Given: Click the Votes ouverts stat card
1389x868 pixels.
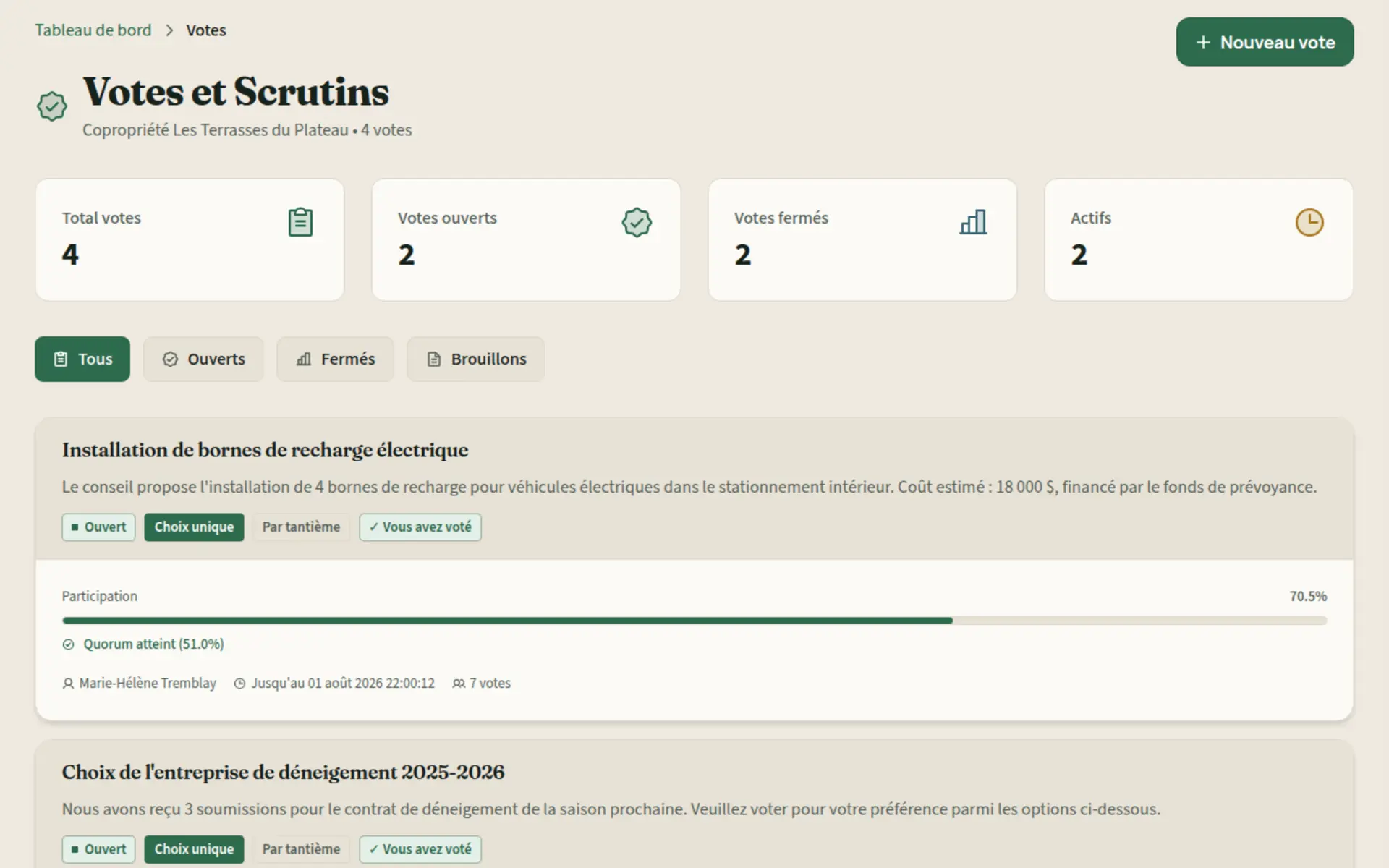Looking at the screenshot, I should pos(526,240).
